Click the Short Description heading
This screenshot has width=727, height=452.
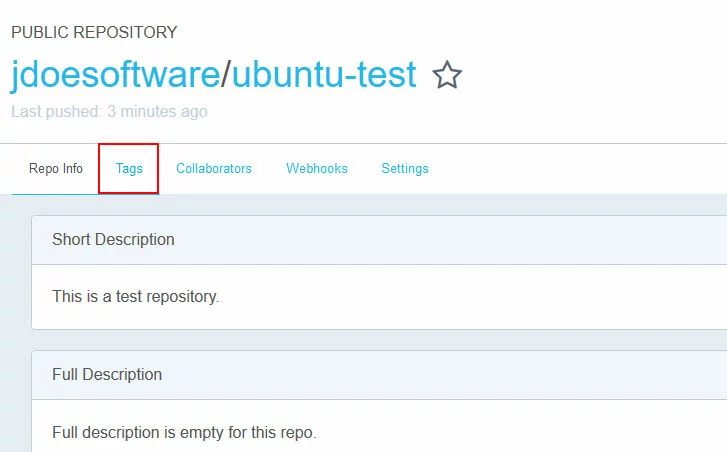(x=113, y=240)
